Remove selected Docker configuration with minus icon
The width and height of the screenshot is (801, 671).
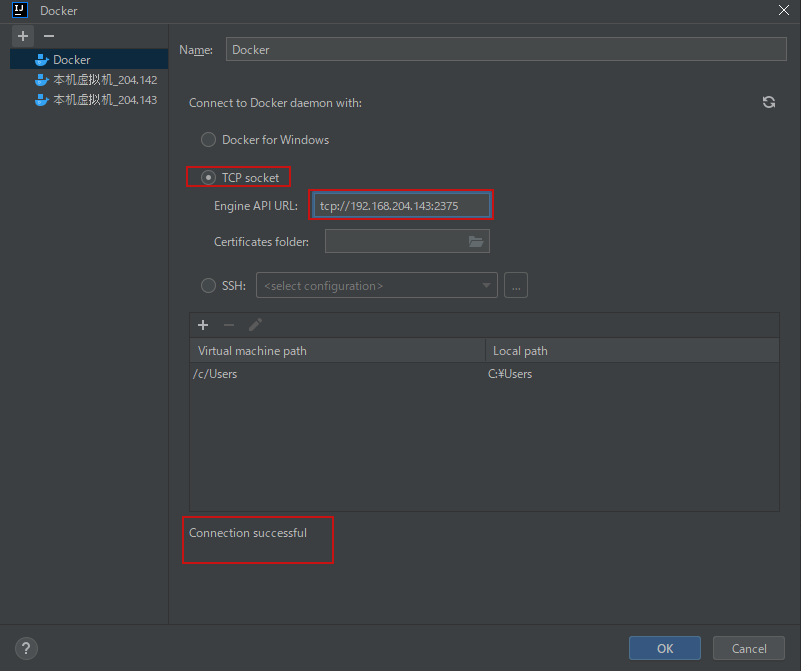[49, 36]
